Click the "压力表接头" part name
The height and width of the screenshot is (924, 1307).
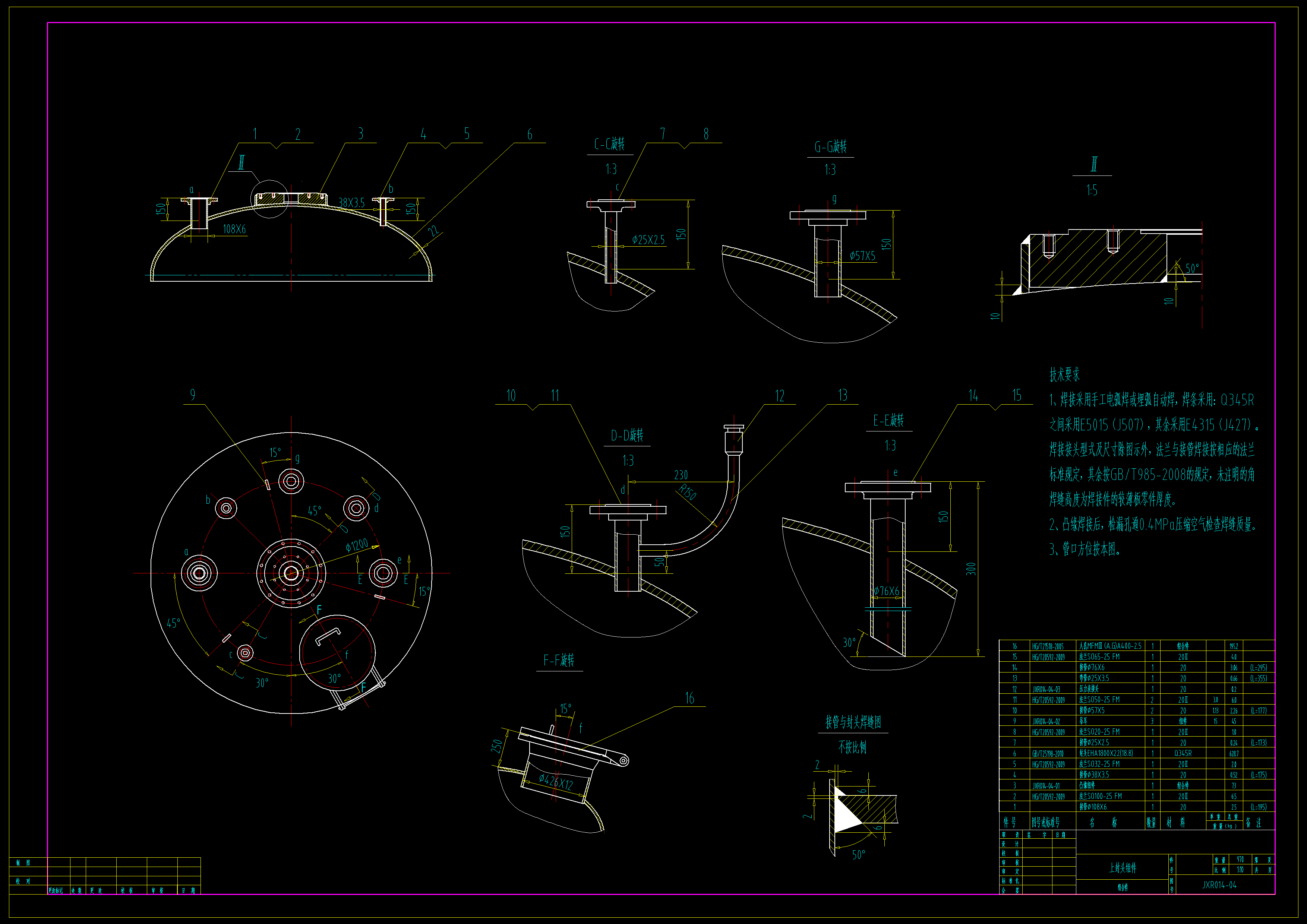click(1089, 689)
